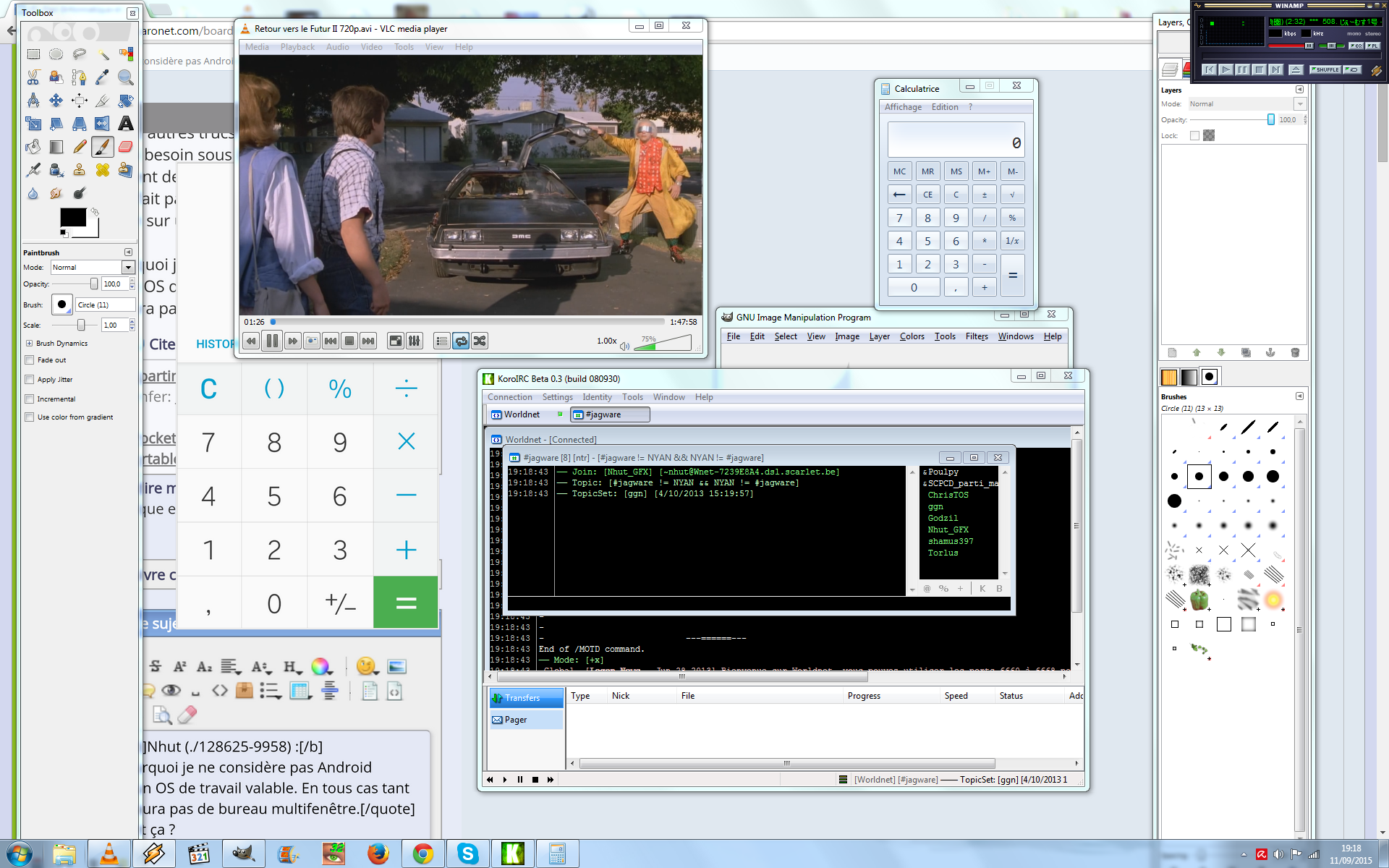The image size is (1389, 868).
Task: Pause the VLC movie playback
Action: (x=272, y=341)
